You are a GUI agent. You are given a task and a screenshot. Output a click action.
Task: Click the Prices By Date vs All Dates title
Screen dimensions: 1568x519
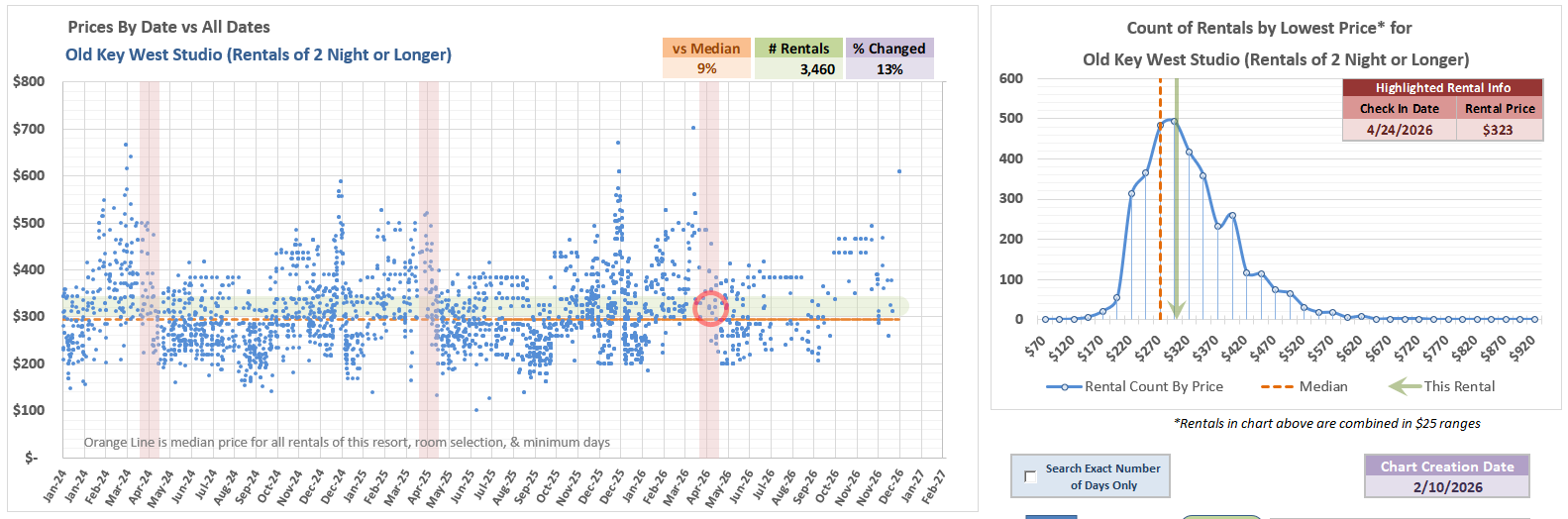[x=168, y=28]
